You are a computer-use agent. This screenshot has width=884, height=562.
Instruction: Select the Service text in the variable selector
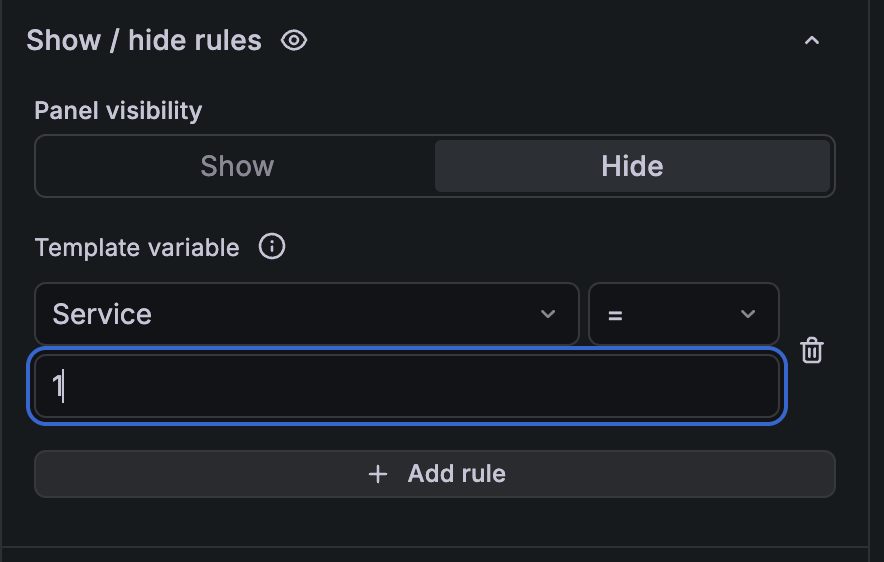click(x=102, y=314)
